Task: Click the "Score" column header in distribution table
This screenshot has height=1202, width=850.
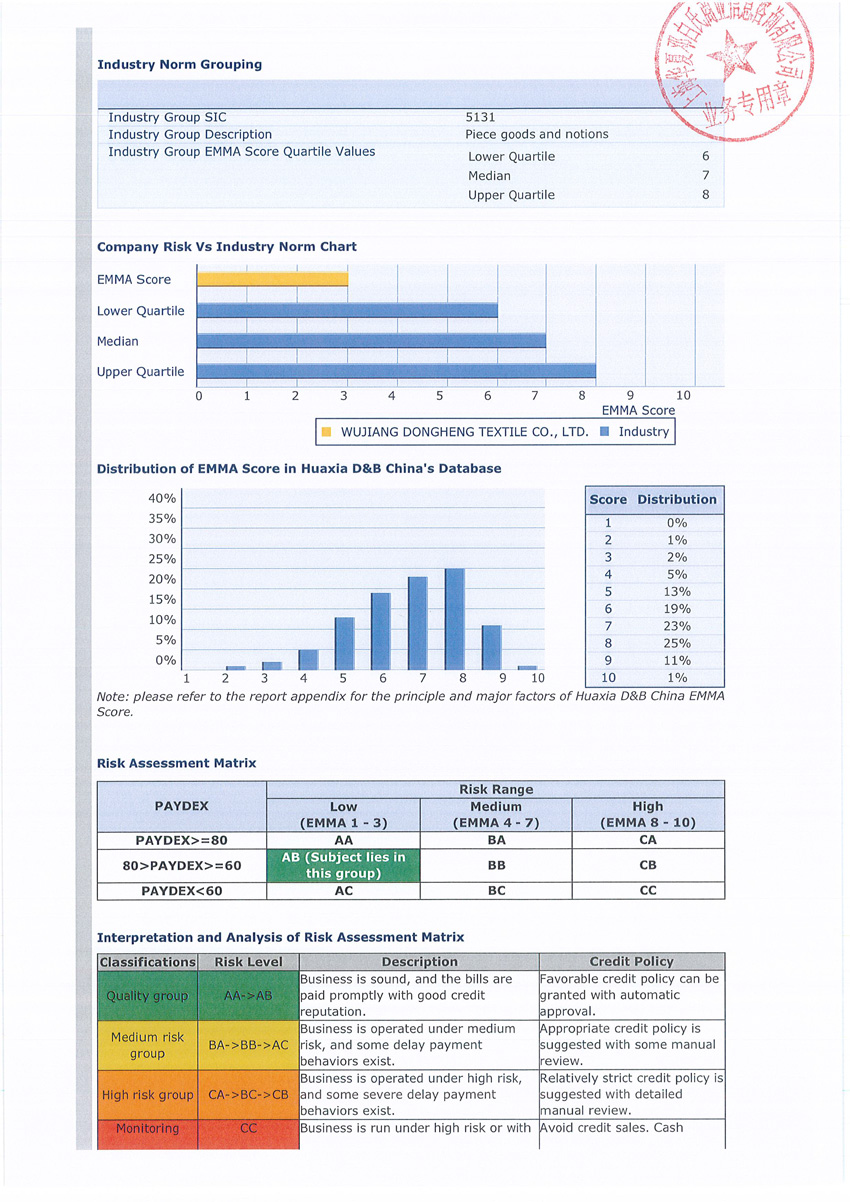Action: [608, 499]
